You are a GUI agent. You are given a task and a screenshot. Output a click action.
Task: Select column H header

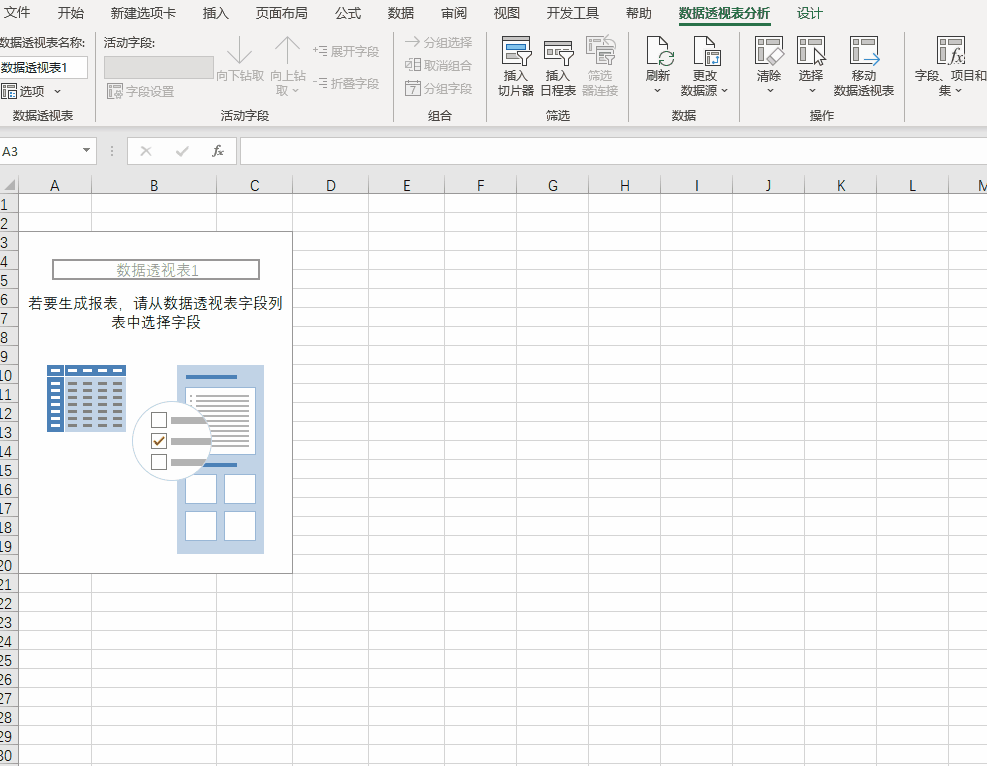point(624,186)
